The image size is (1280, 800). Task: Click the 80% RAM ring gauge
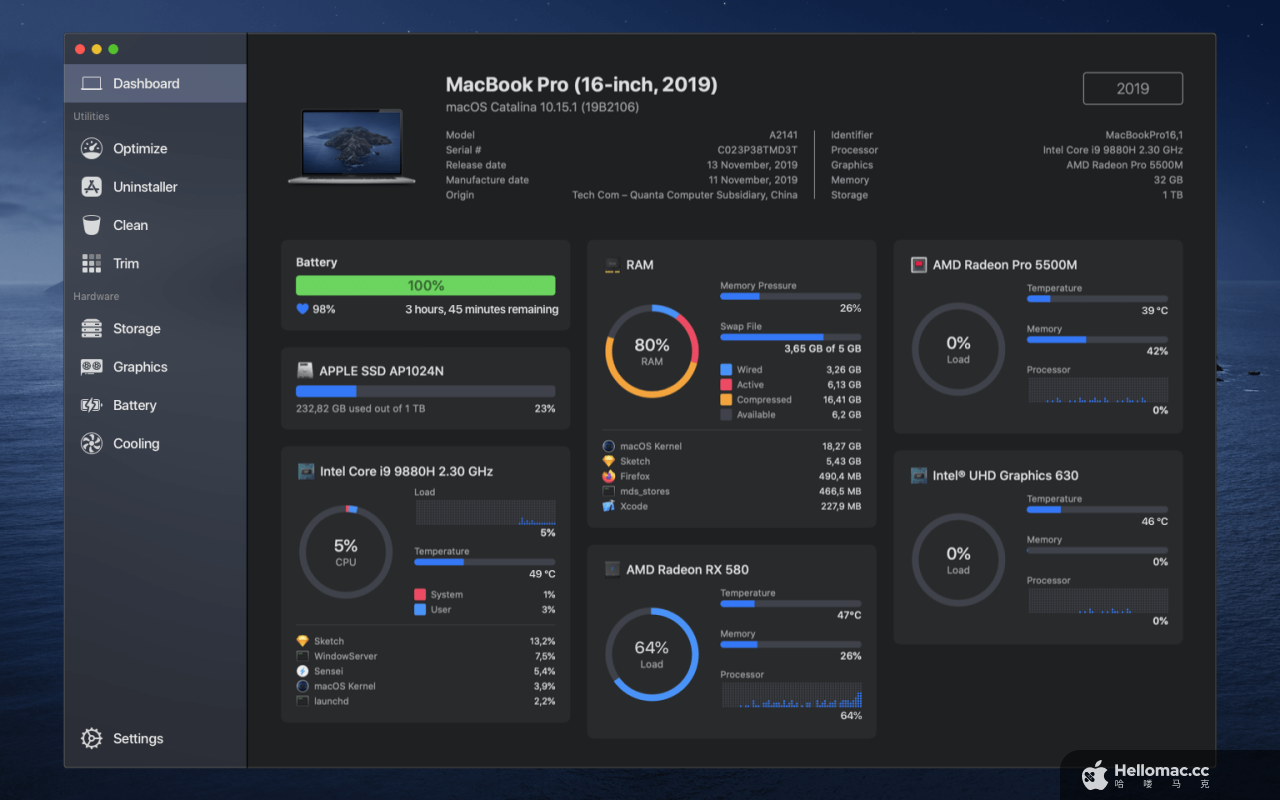pyautogui.click(x=652, y=351)
